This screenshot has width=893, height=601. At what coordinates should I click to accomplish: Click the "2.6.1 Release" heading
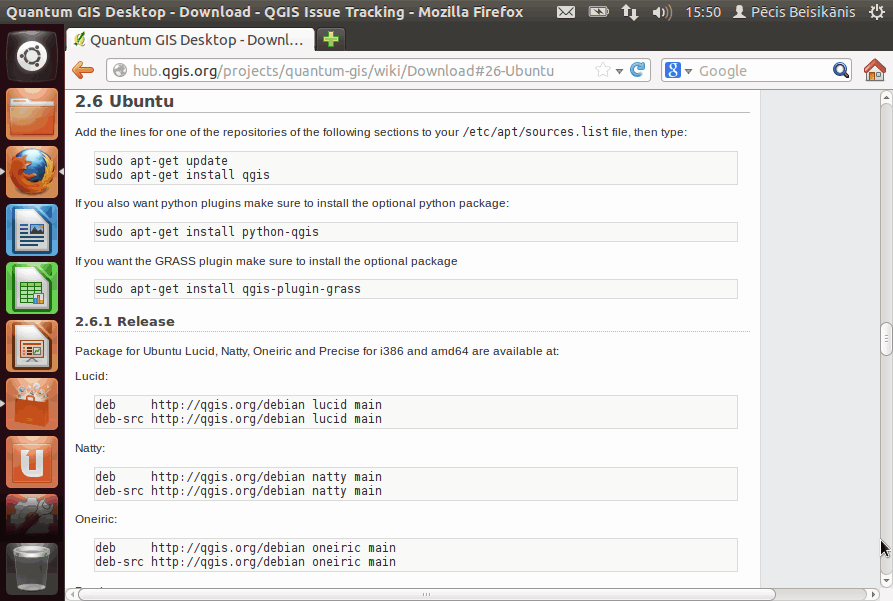[125, 321]
